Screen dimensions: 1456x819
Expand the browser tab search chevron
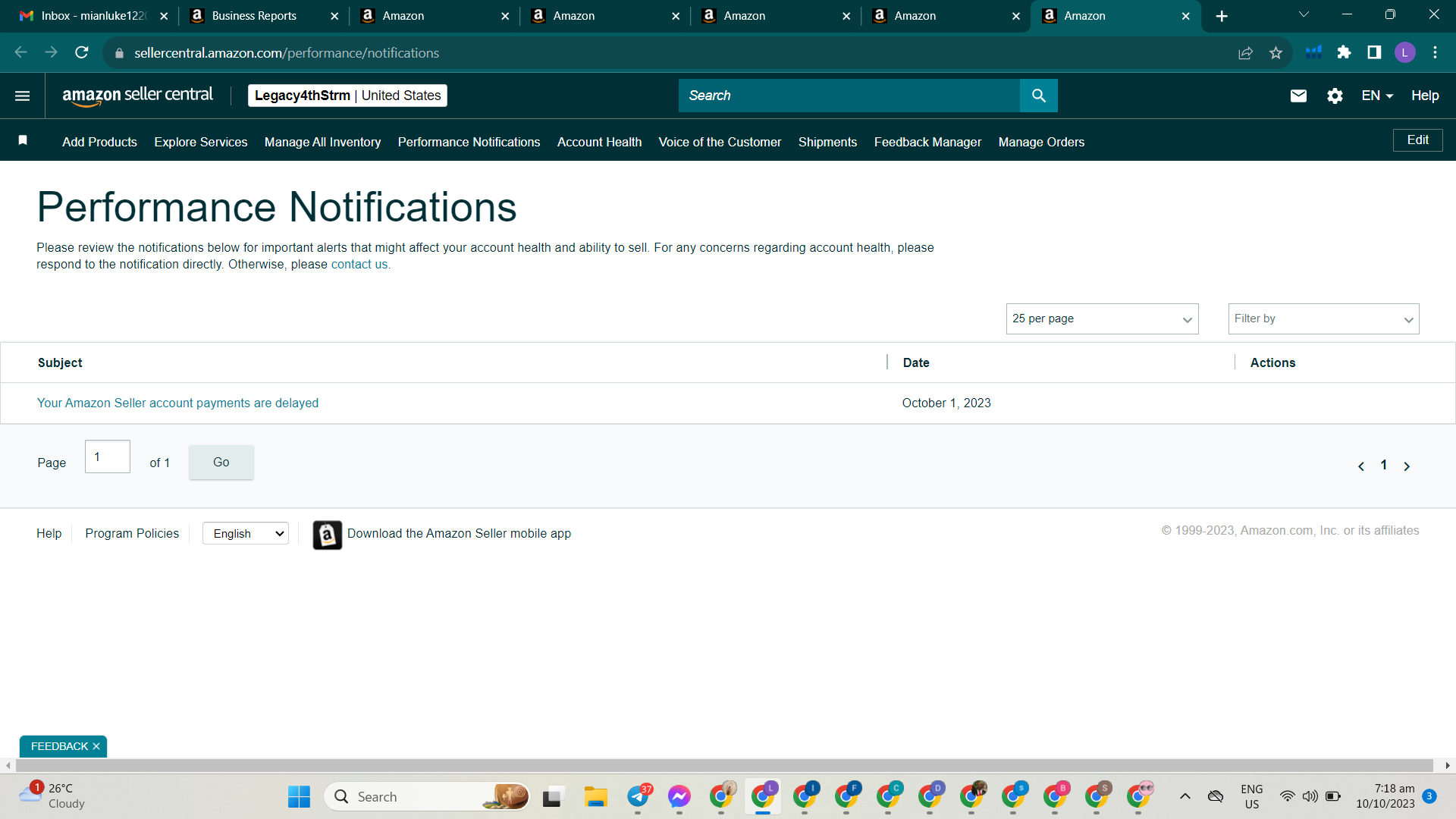pos(1304,15)
